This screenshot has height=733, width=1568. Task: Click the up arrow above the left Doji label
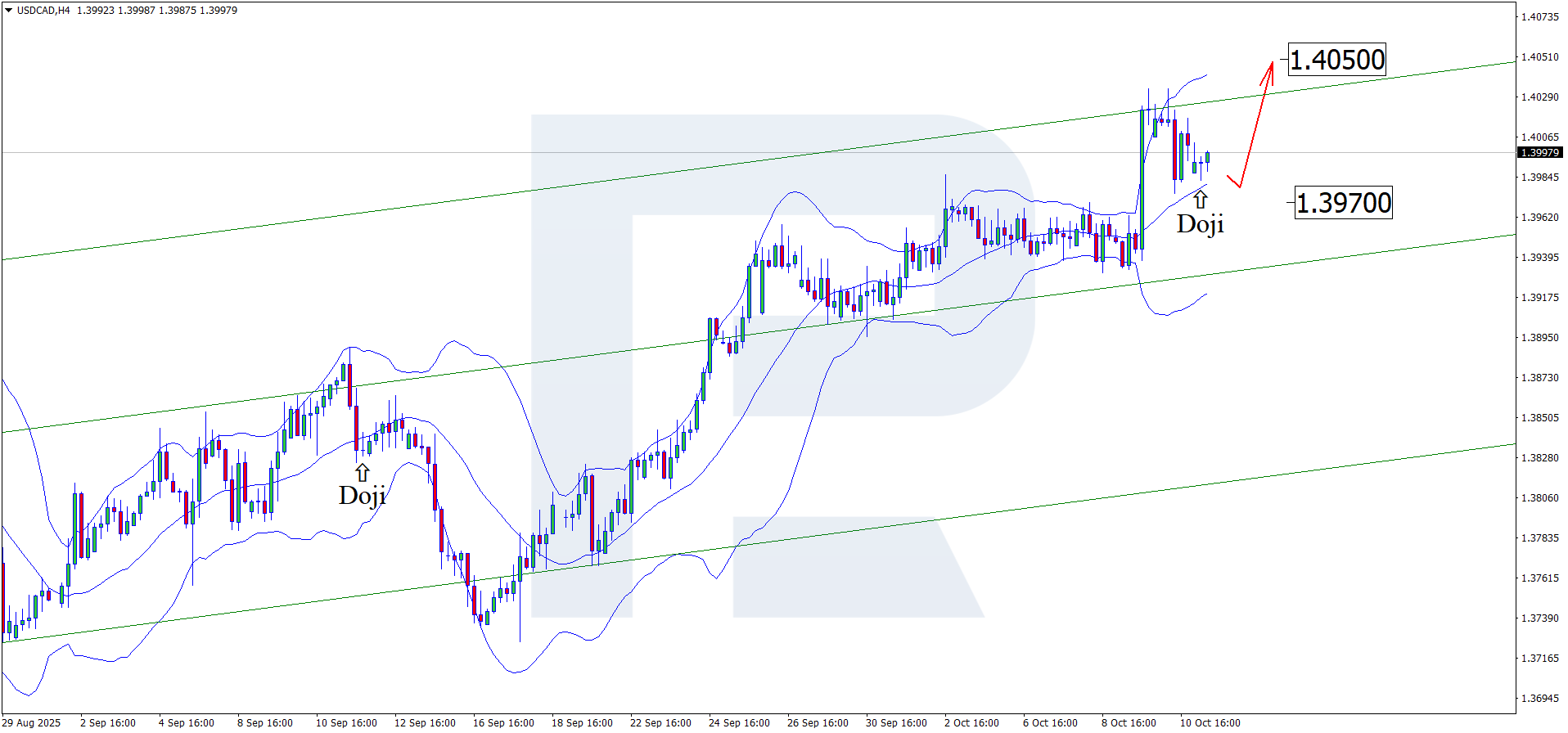pos(362,472)
